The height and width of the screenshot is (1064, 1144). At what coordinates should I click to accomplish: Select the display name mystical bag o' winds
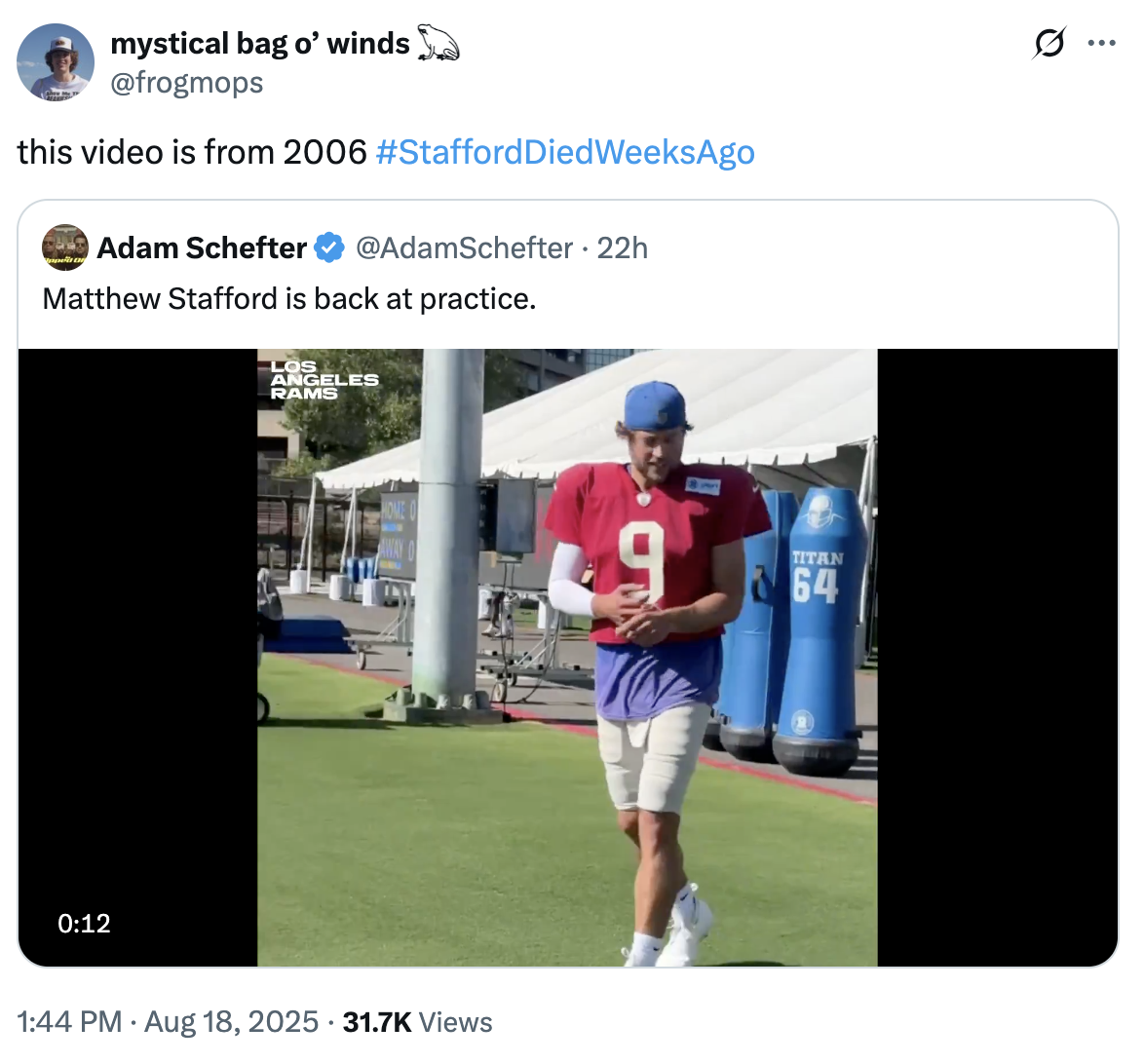(x=259, y=41)
